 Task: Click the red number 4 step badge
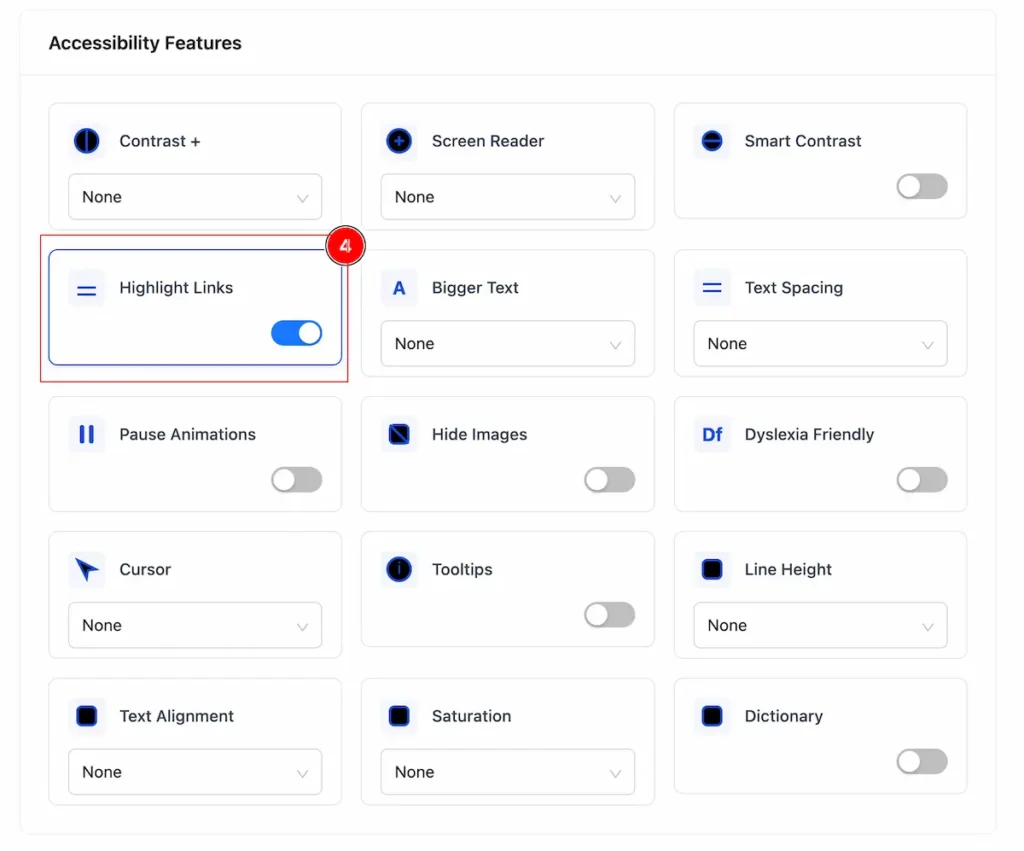(x=345, y=246)
